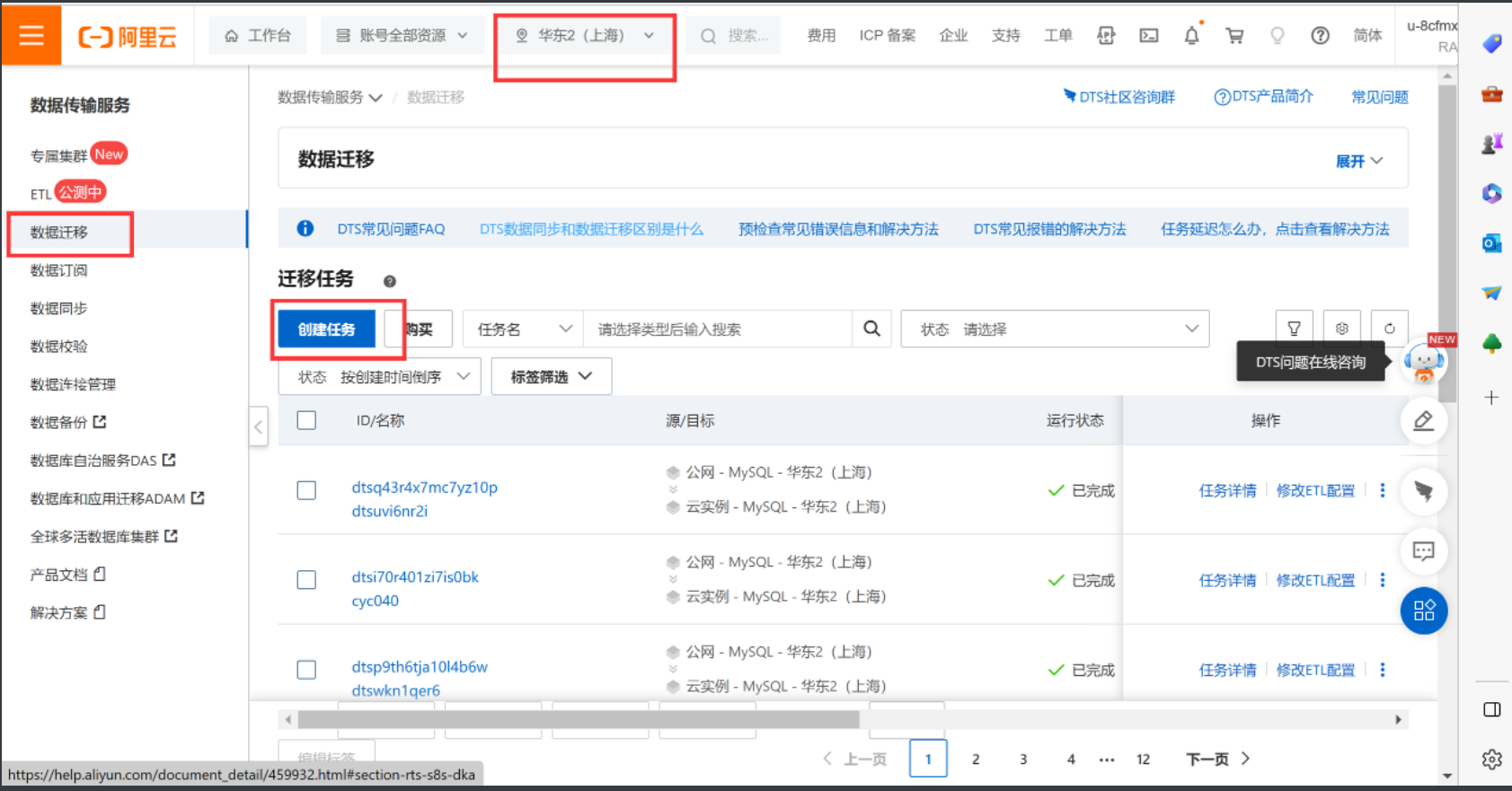Open the 工作台 console home
Image resolution: width=1512 pixels, height=791 pixels.
tap(258, 35)
